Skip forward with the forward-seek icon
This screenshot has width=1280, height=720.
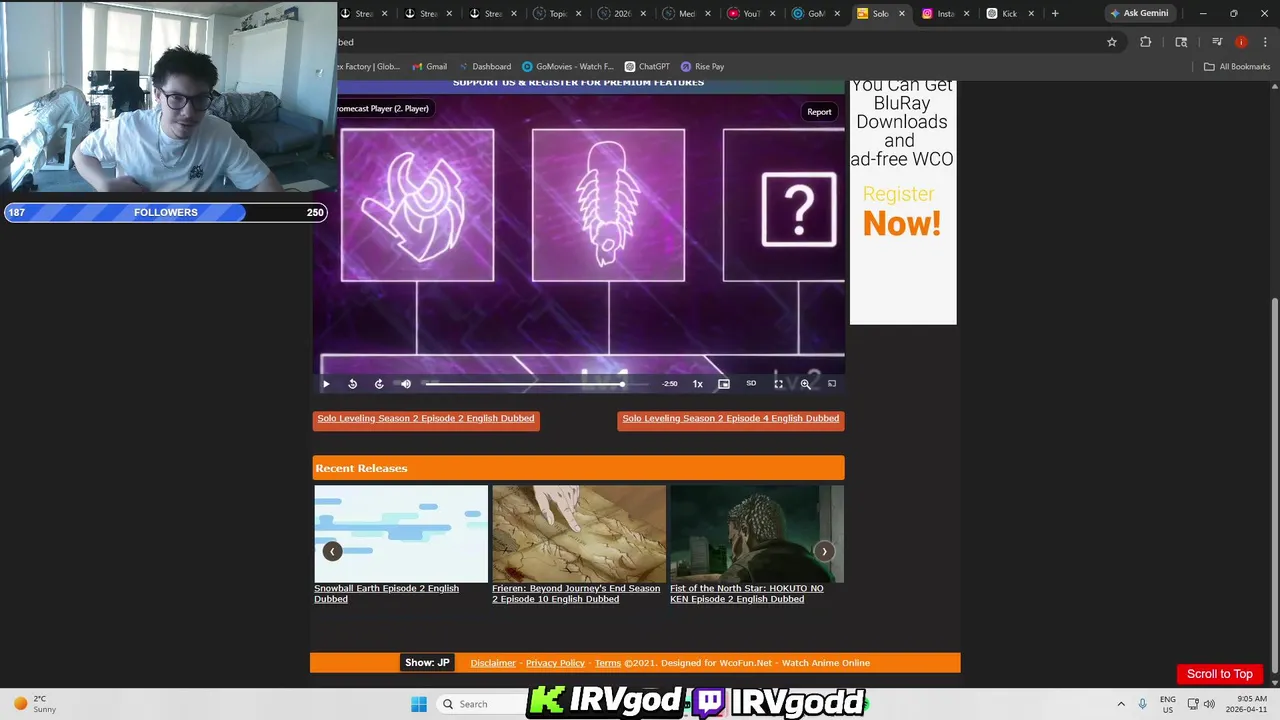click(379, 384)
